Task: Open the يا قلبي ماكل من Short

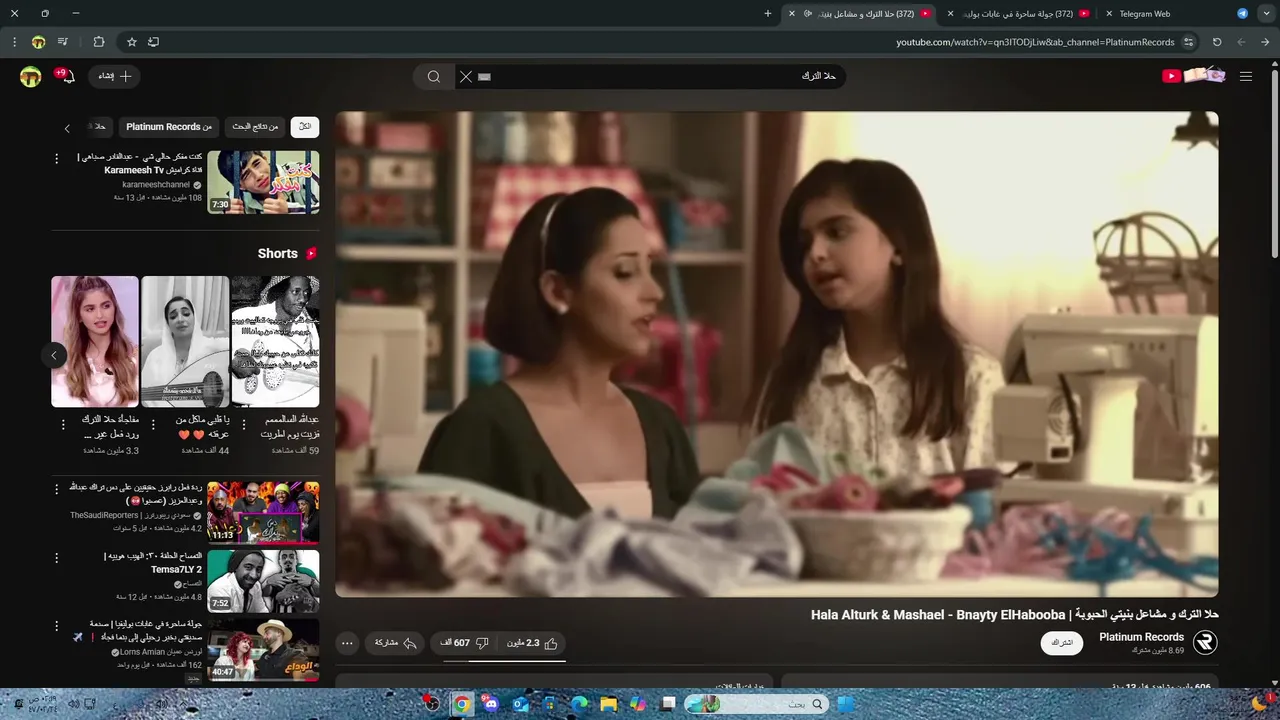Action: (x=185, y=342)
